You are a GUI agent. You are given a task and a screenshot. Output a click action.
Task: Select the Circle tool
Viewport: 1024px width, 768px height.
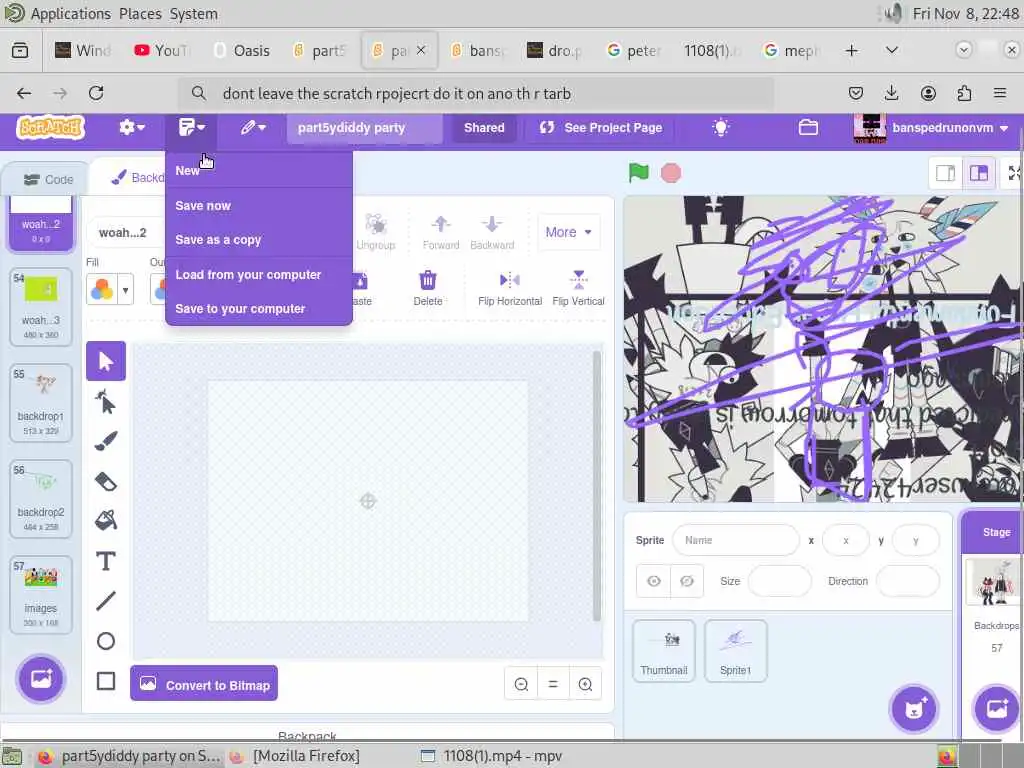(x=106, y=641)
